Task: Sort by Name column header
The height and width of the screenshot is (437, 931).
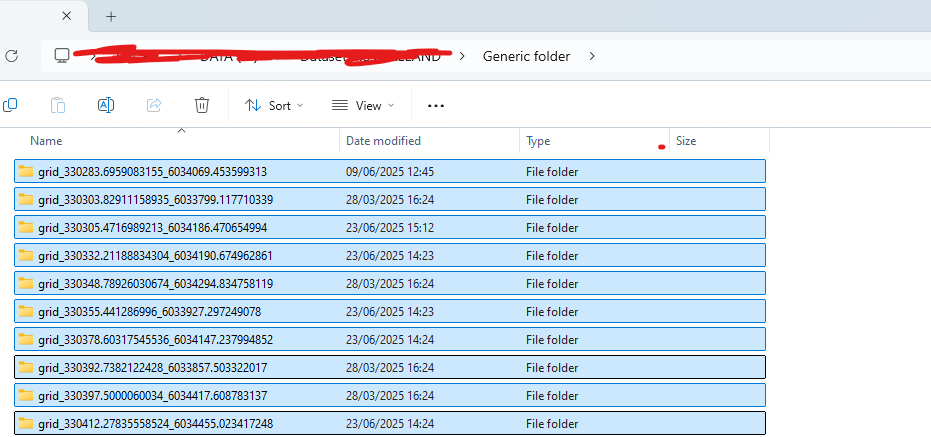Action: point(46,141)
